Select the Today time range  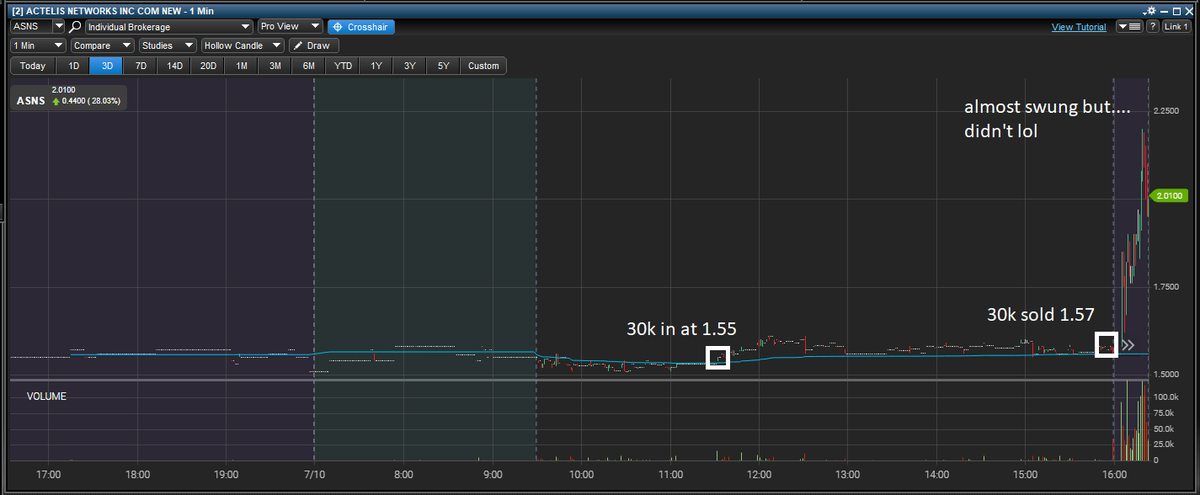[x=32, y=66]
